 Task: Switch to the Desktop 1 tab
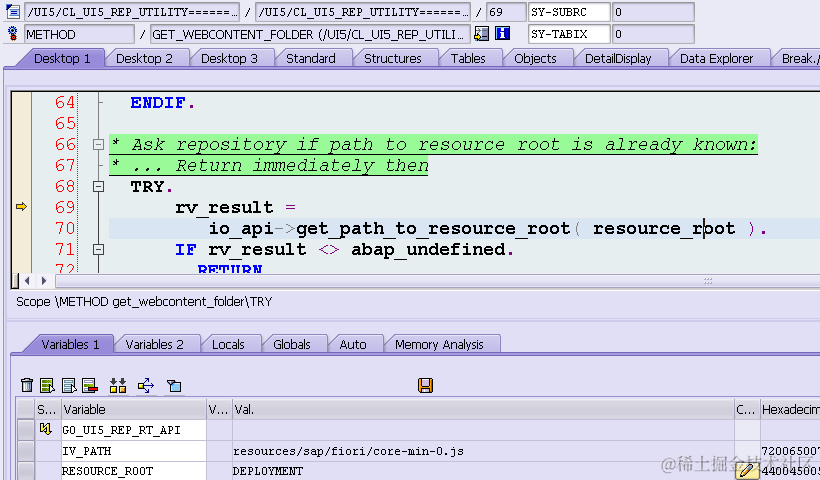click(x=62, y=58)
